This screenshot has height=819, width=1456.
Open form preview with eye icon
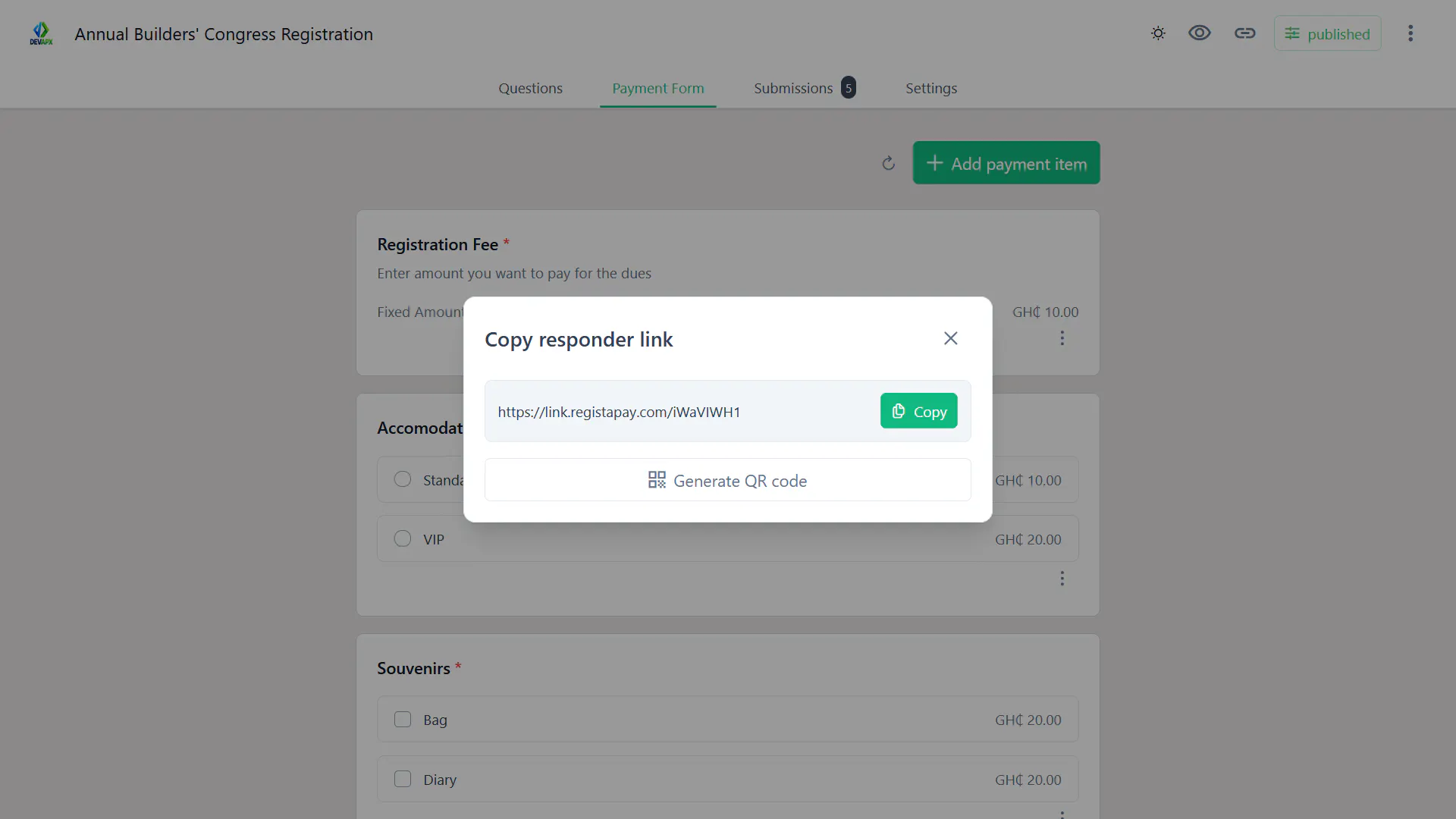tap(1200, 33)
